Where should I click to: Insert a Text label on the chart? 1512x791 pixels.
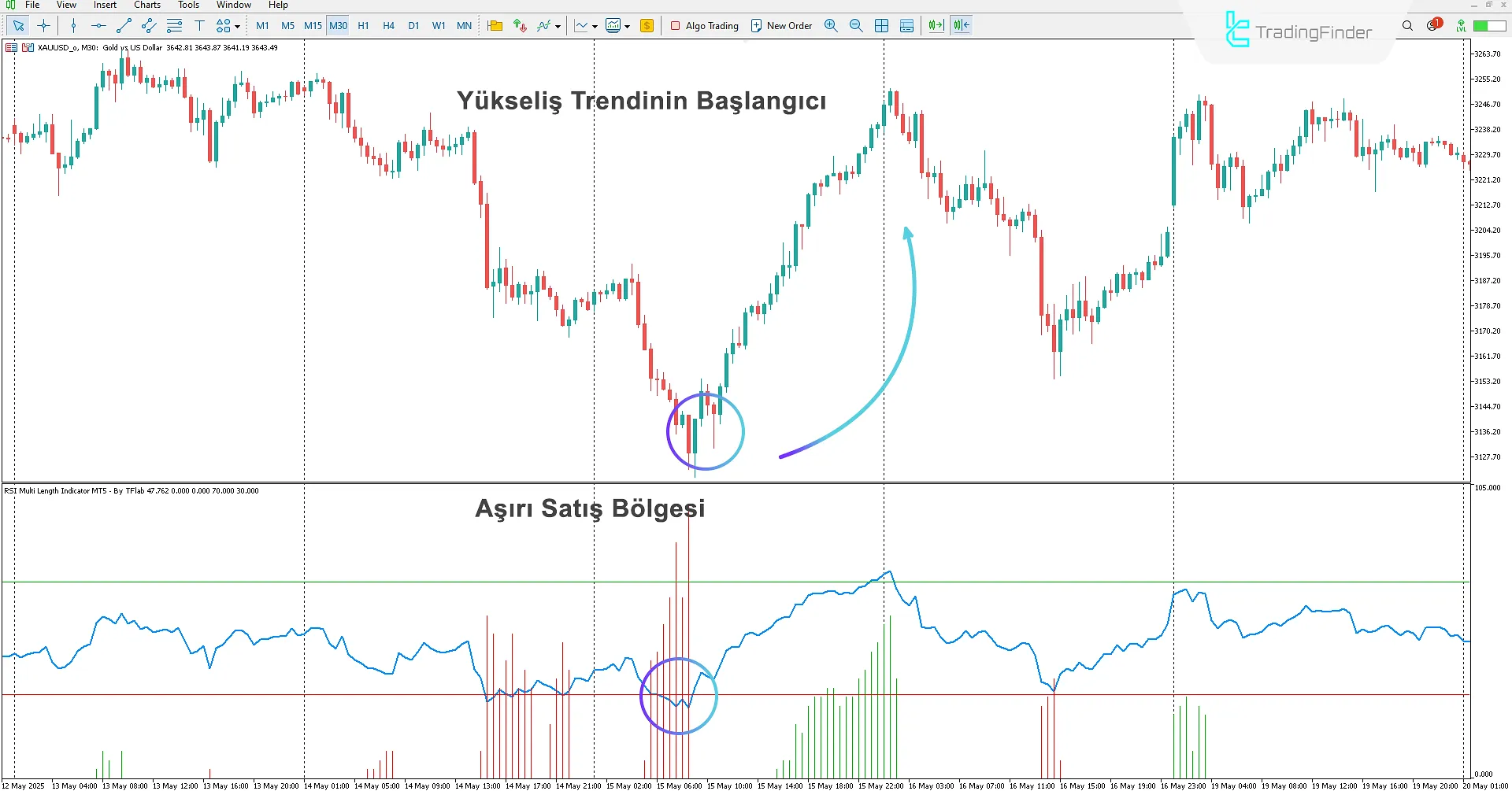[199, 25]
